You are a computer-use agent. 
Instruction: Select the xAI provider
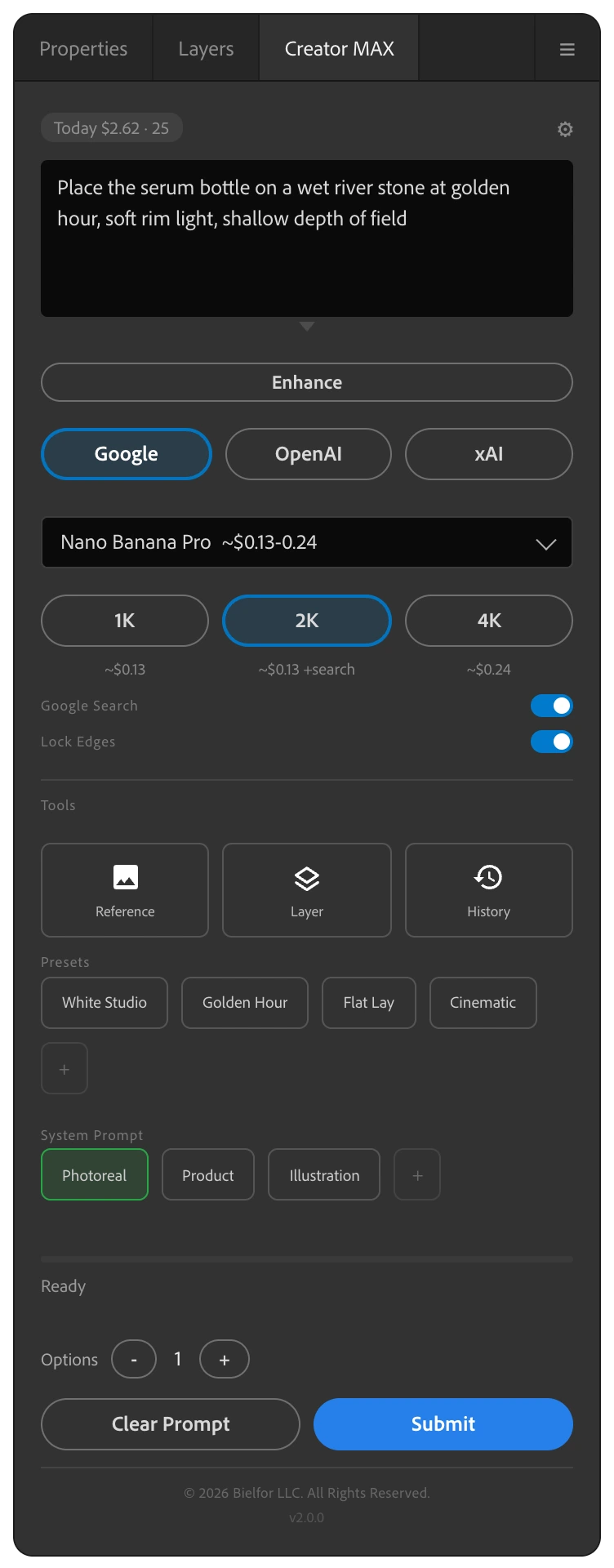pos(489,454)
